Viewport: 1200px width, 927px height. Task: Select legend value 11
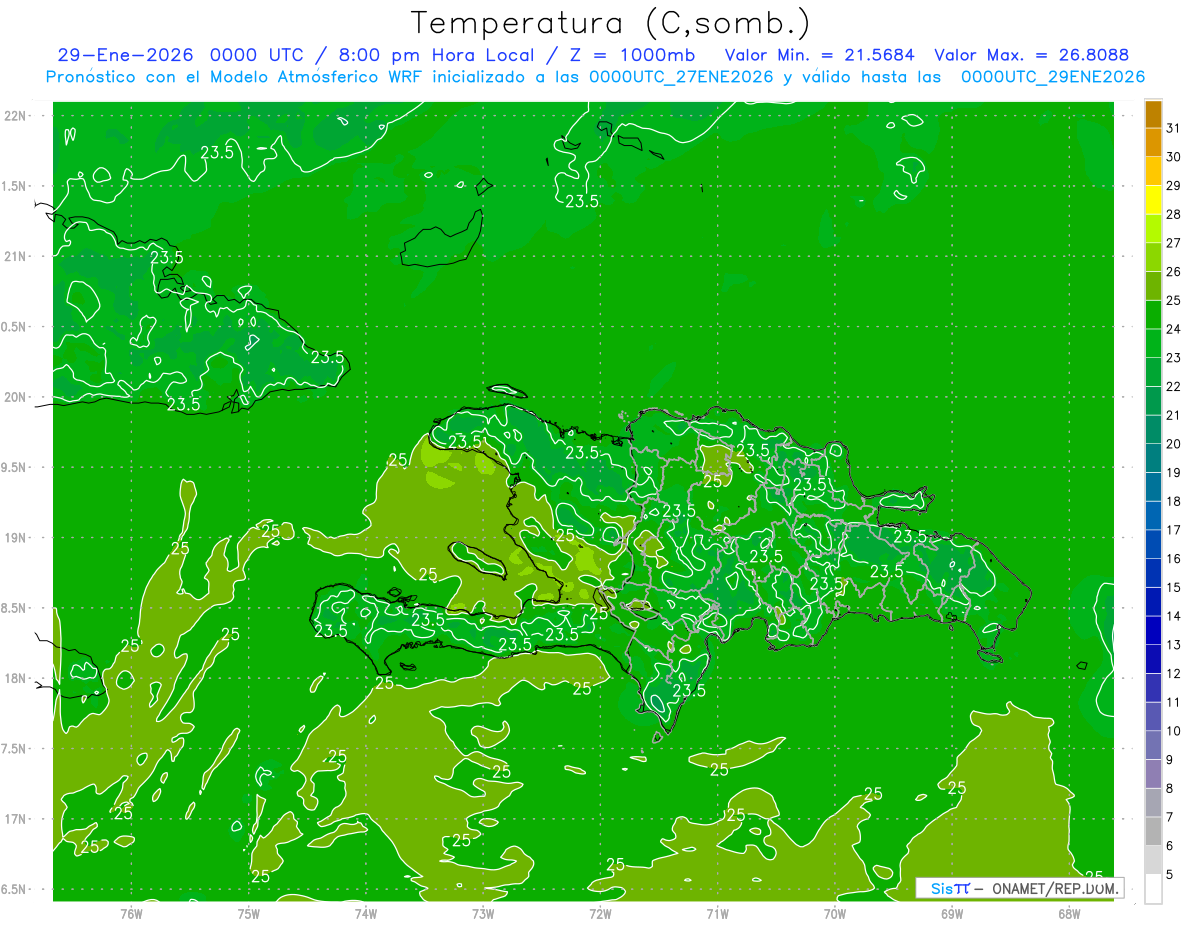(1173, 703)
